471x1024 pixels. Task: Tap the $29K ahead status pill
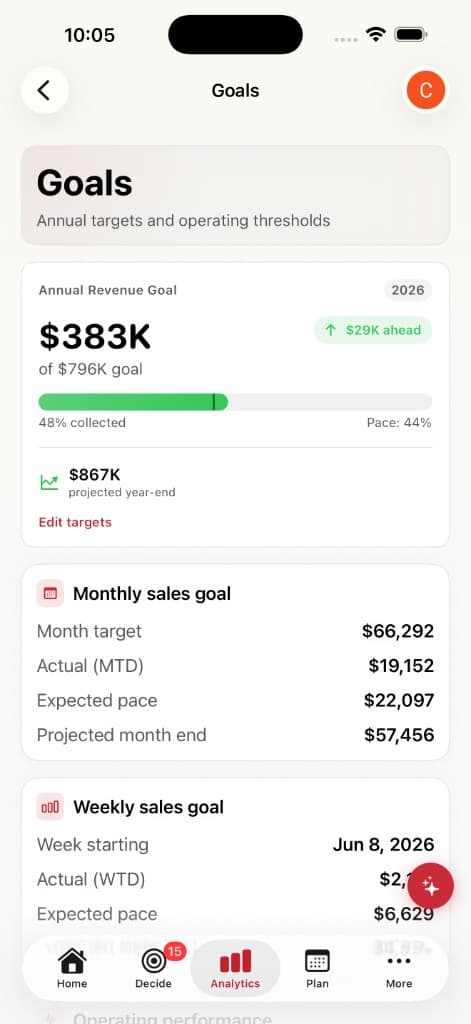372,330
